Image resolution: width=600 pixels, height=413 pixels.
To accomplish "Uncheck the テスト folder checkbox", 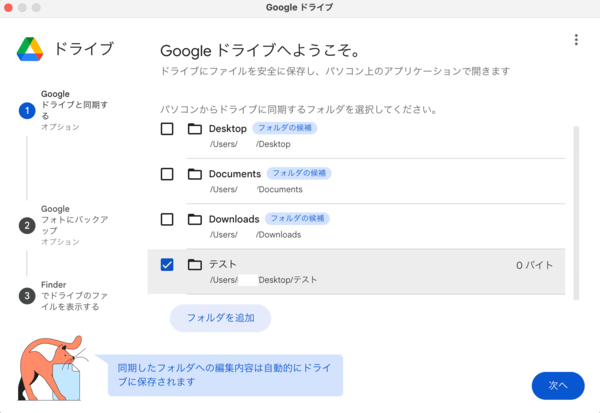I will tap(167, 264).
